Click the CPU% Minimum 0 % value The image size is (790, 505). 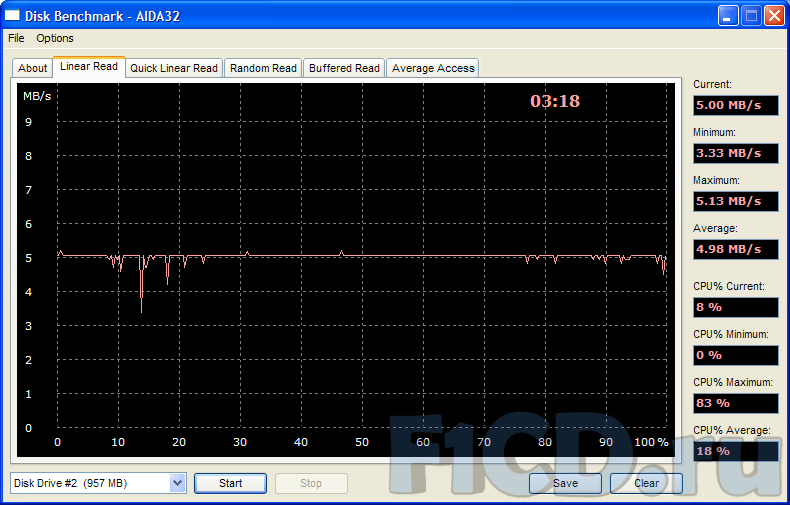click(736, 355)
